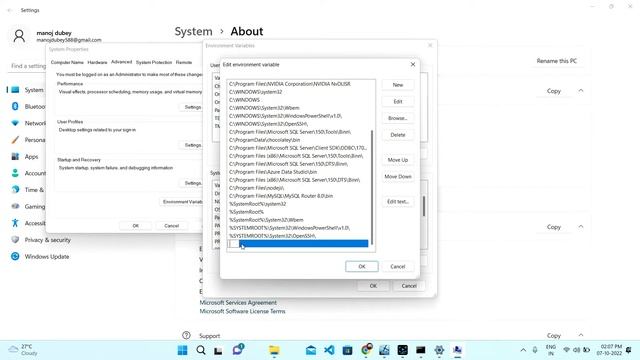Open weather widget showing 27°C Cloudy
Image resolution: width=640 pixels, height=360 pixels.
[24, 350]
